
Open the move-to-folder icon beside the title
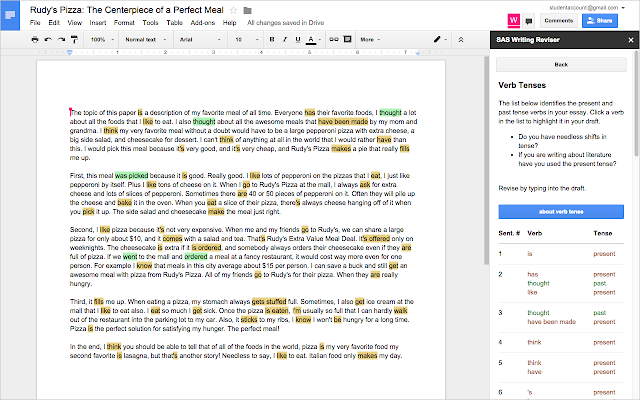click(x=247, y=10)
